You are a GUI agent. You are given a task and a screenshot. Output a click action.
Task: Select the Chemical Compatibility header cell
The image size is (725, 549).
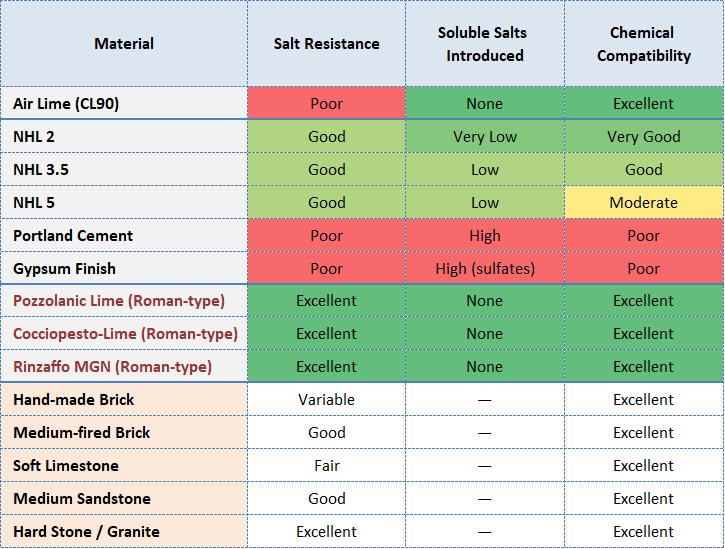point(644,44)
